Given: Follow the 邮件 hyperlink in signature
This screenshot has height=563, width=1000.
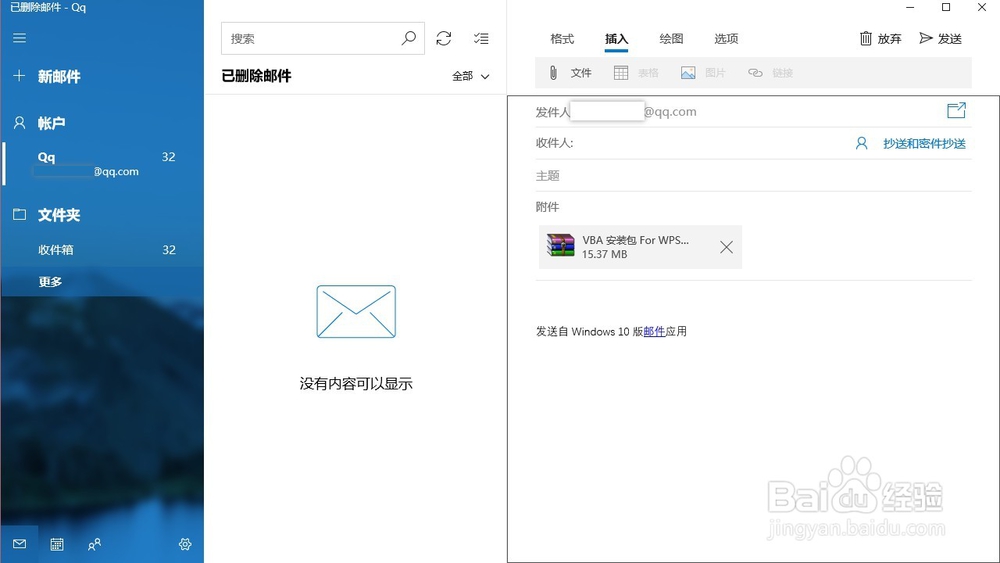Looking at the screenshot, I should pos(654,332).
